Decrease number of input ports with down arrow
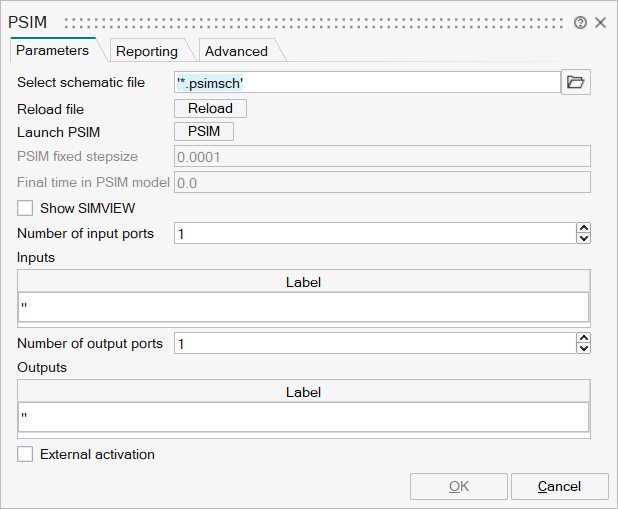Image resolution: width=618 pixels, height=509 pixels. [x=583, y=238]
